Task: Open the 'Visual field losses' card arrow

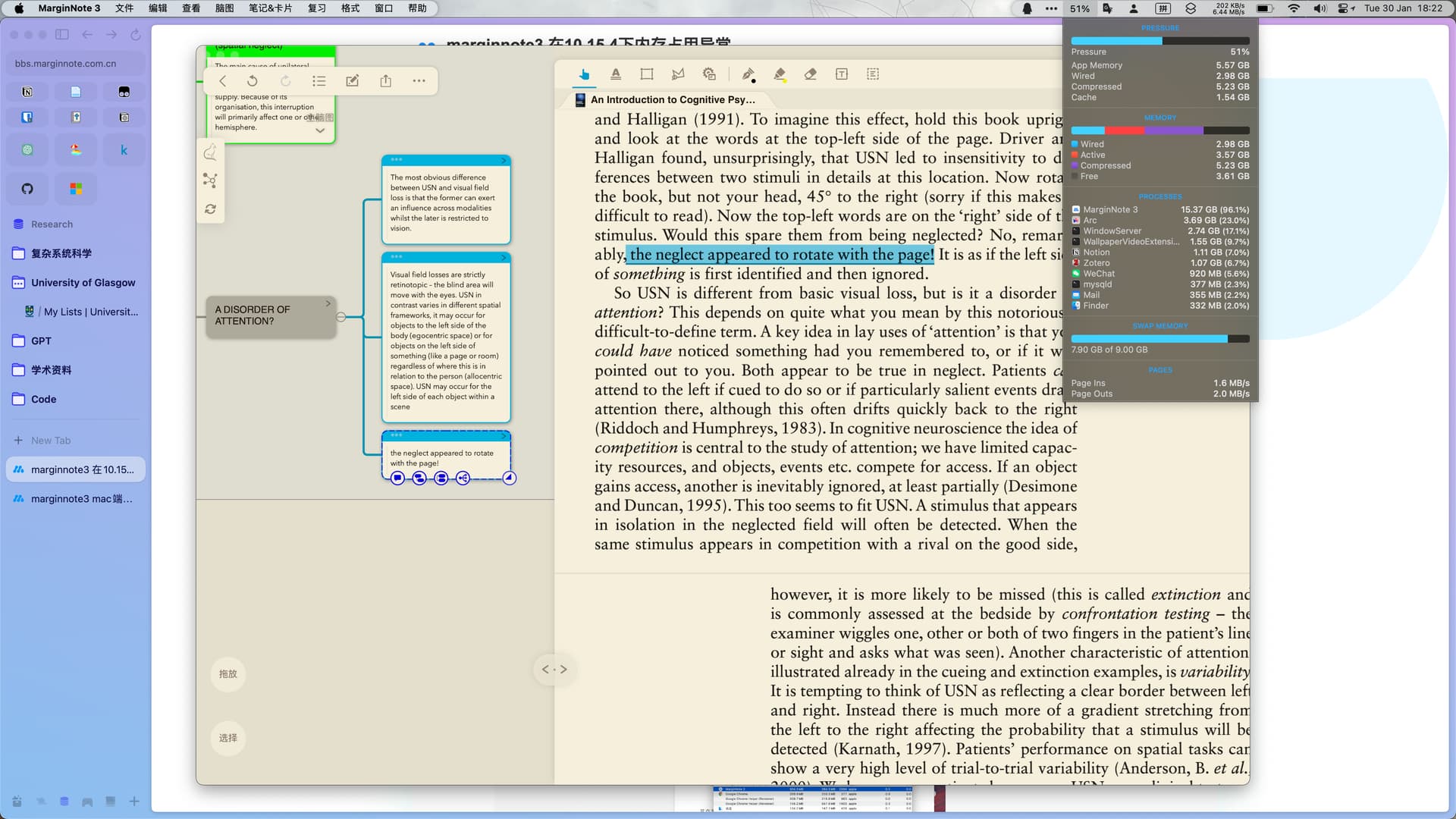Action: 504,258
